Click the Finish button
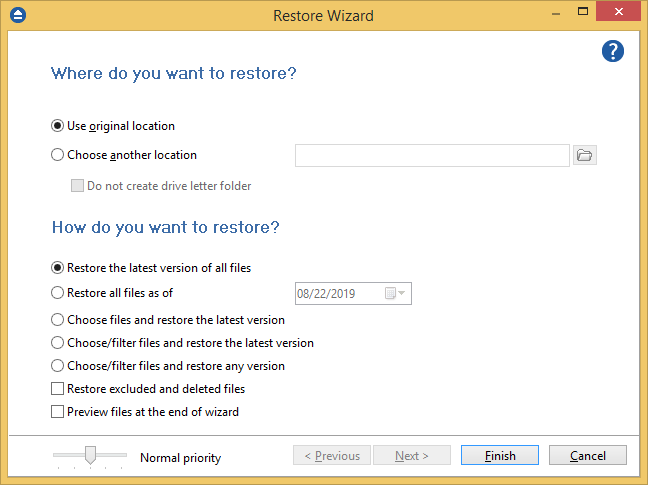Screen dimensions: 648x485 (500, 455)
